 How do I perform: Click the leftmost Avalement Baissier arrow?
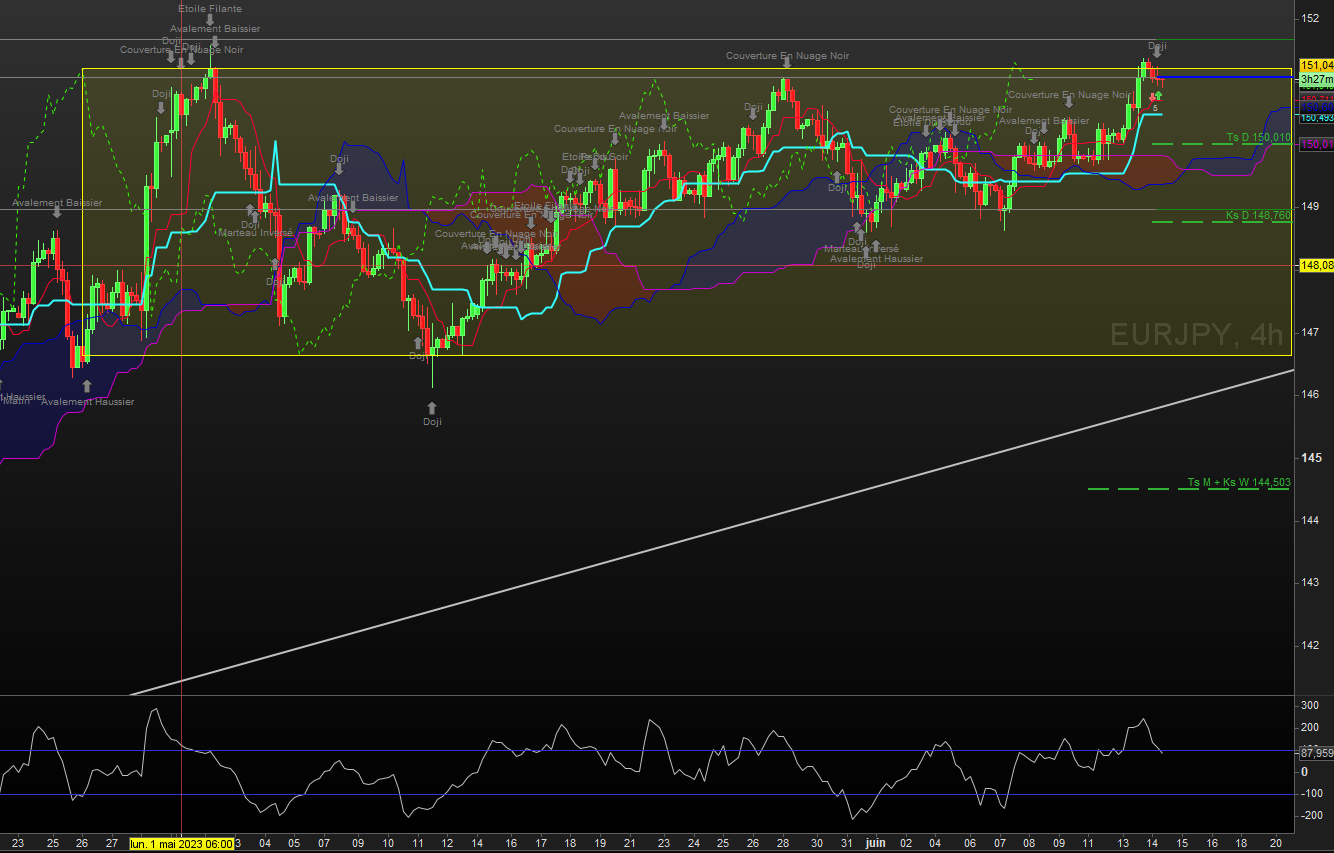57,214
